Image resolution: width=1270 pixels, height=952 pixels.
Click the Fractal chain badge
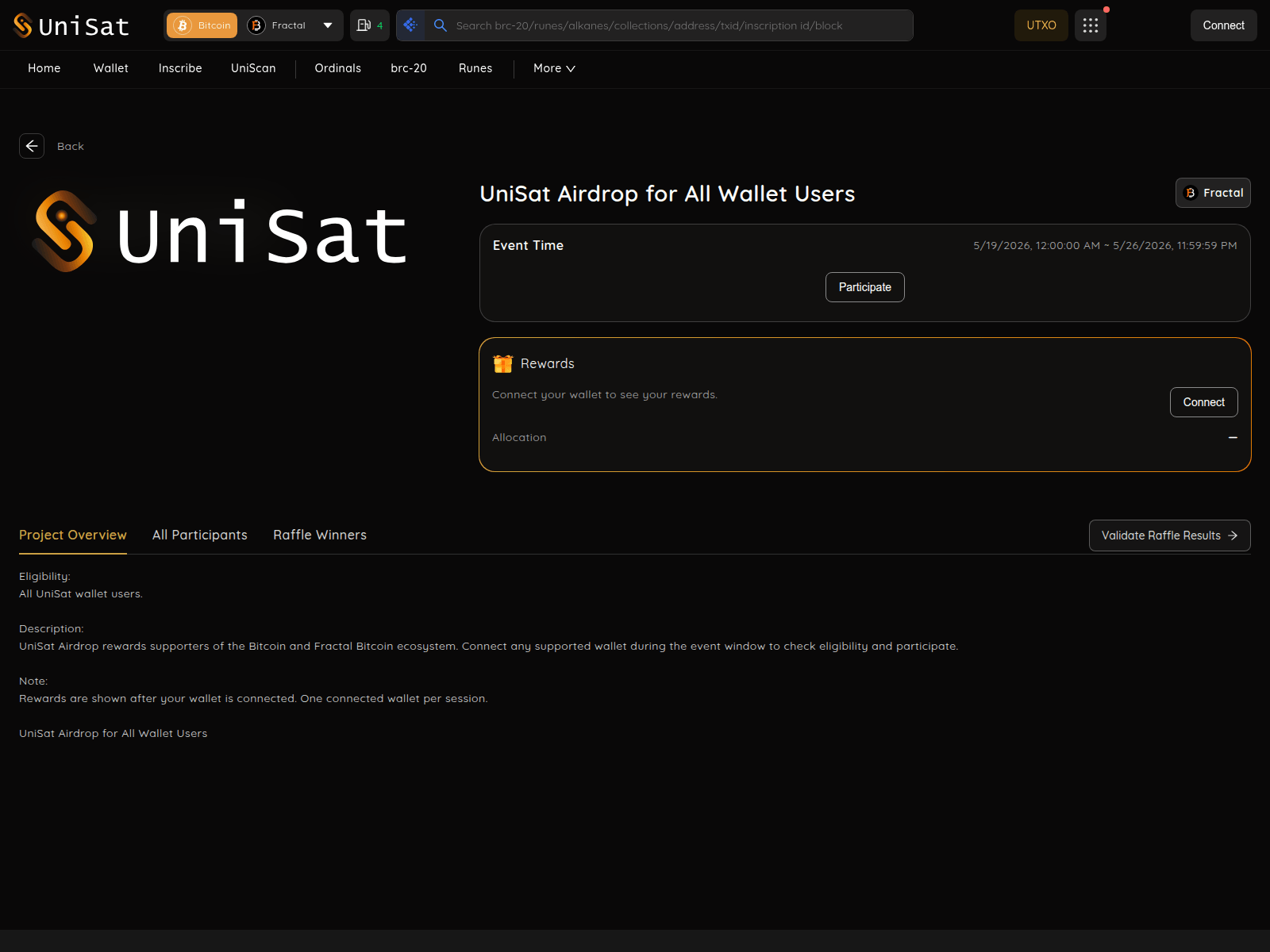[x=1213, y=193]
